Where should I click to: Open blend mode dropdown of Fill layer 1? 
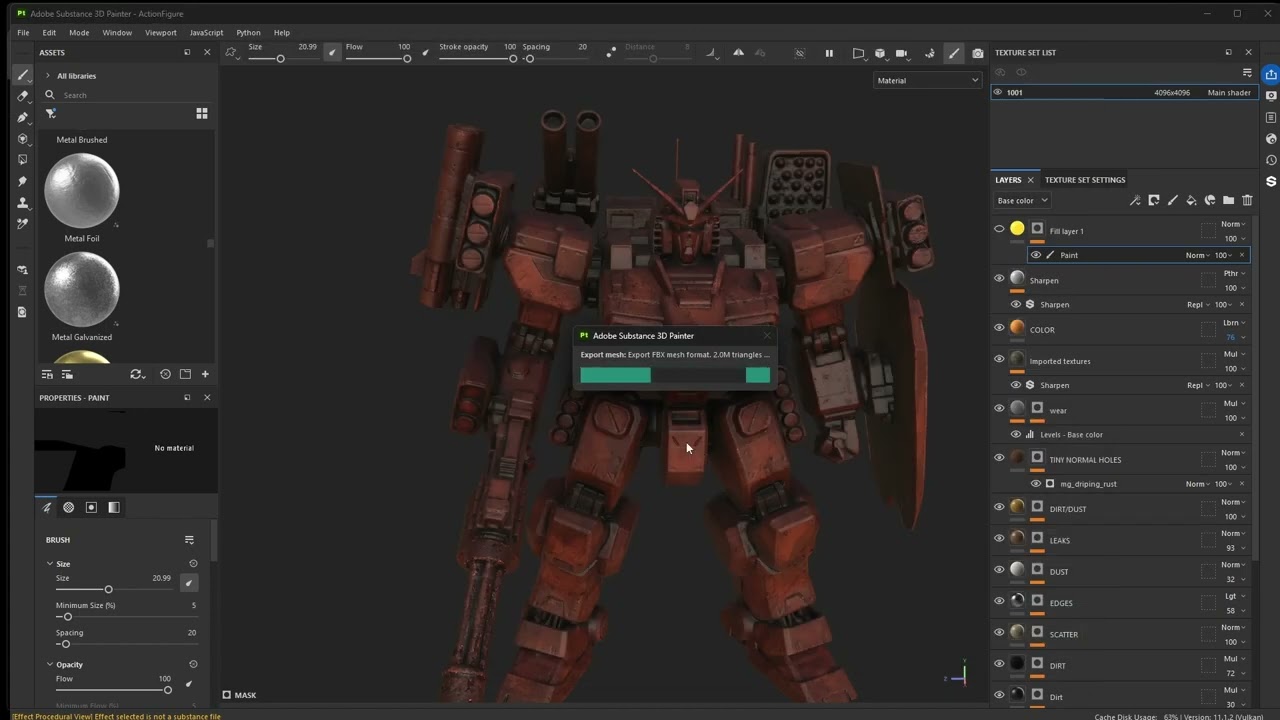(x=1234, y=224)
